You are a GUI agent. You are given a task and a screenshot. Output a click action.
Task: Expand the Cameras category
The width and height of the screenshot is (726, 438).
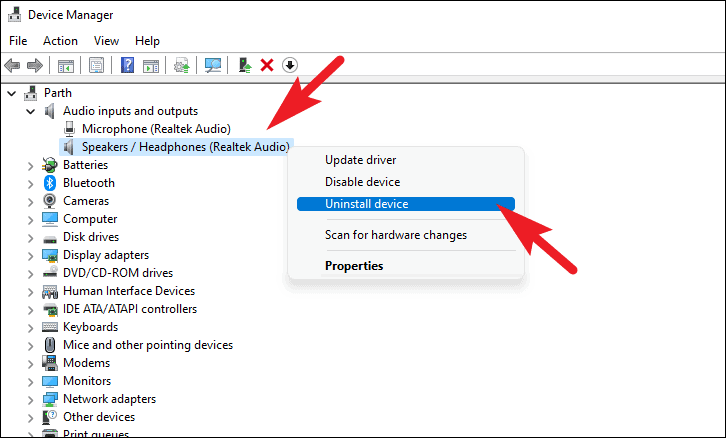point(31,202)
